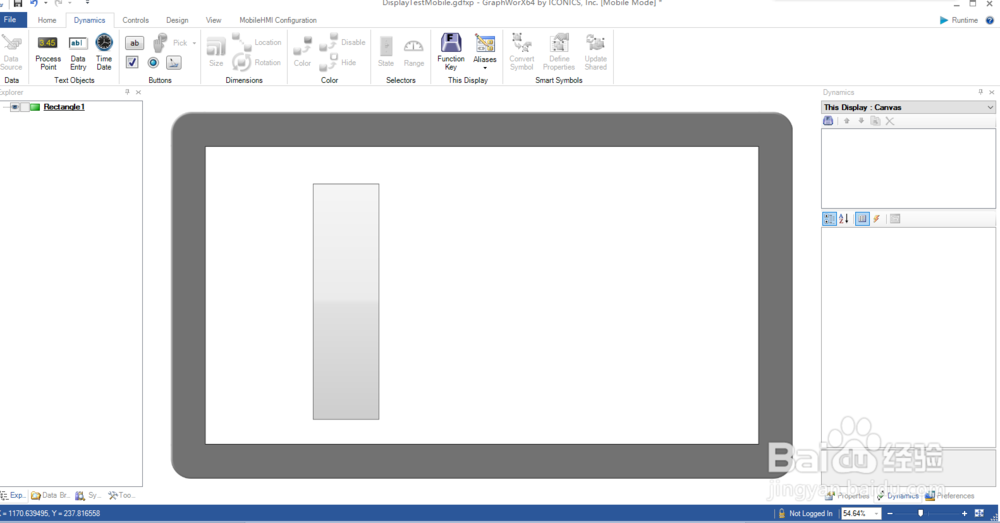The image size is (1000, 523).
Task: Add a Range selector
Action: 413,52
